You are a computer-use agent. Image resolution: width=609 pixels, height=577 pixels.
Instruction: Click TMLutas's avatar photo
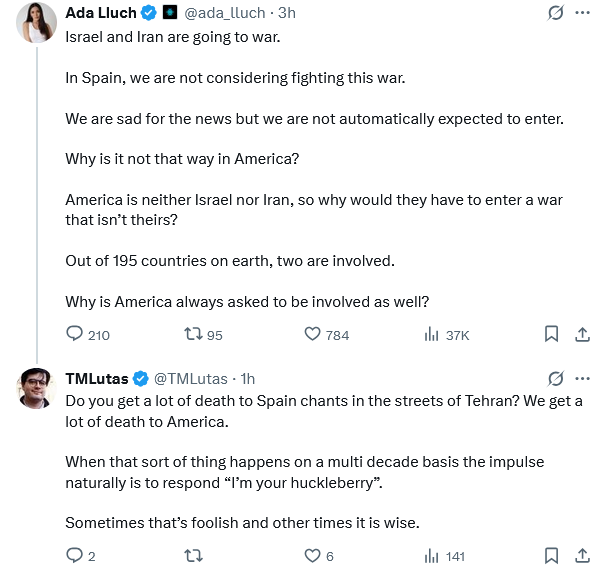click(x=37, y=387)
